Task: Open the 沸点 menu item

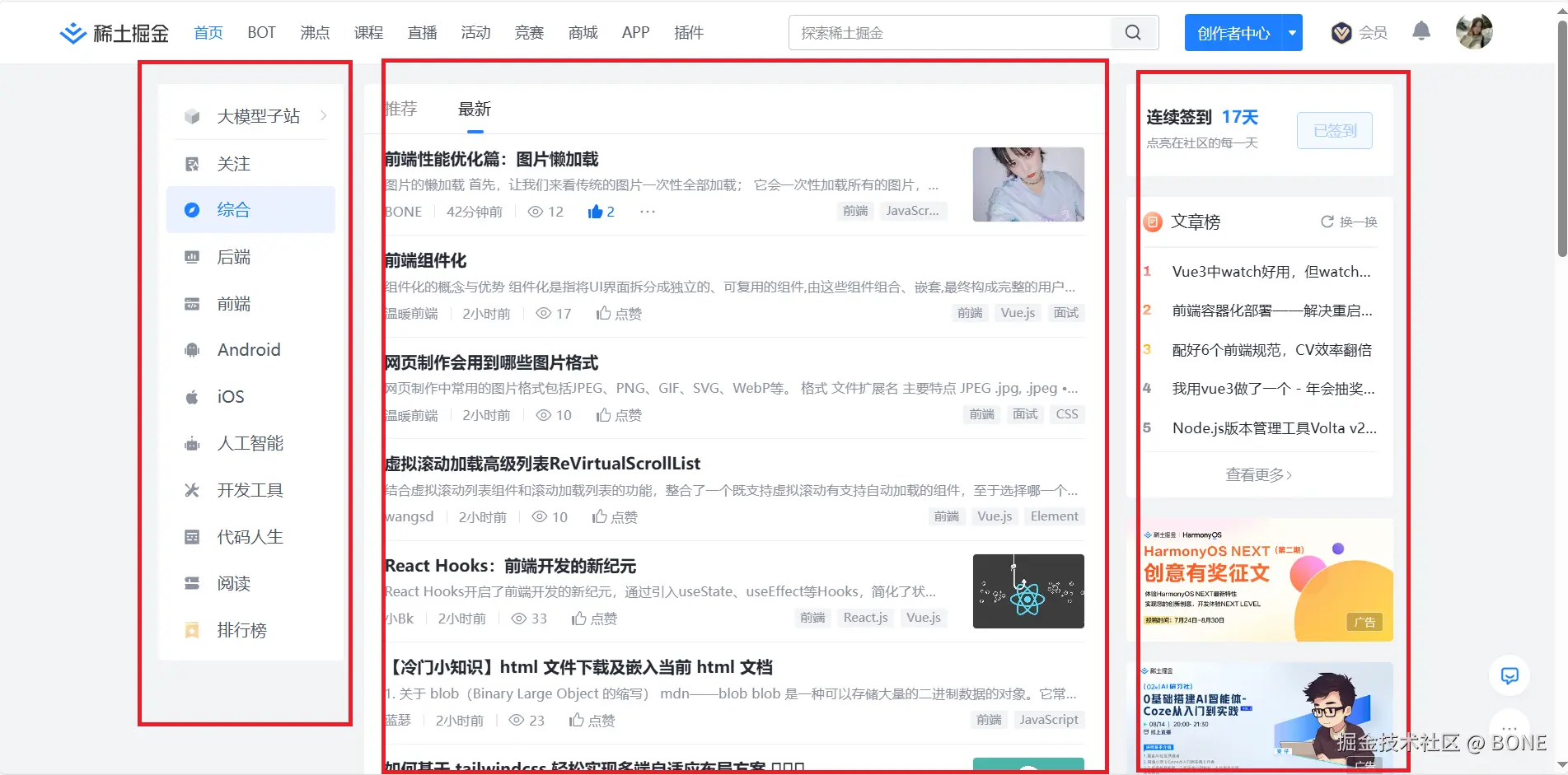Action: 314,32
